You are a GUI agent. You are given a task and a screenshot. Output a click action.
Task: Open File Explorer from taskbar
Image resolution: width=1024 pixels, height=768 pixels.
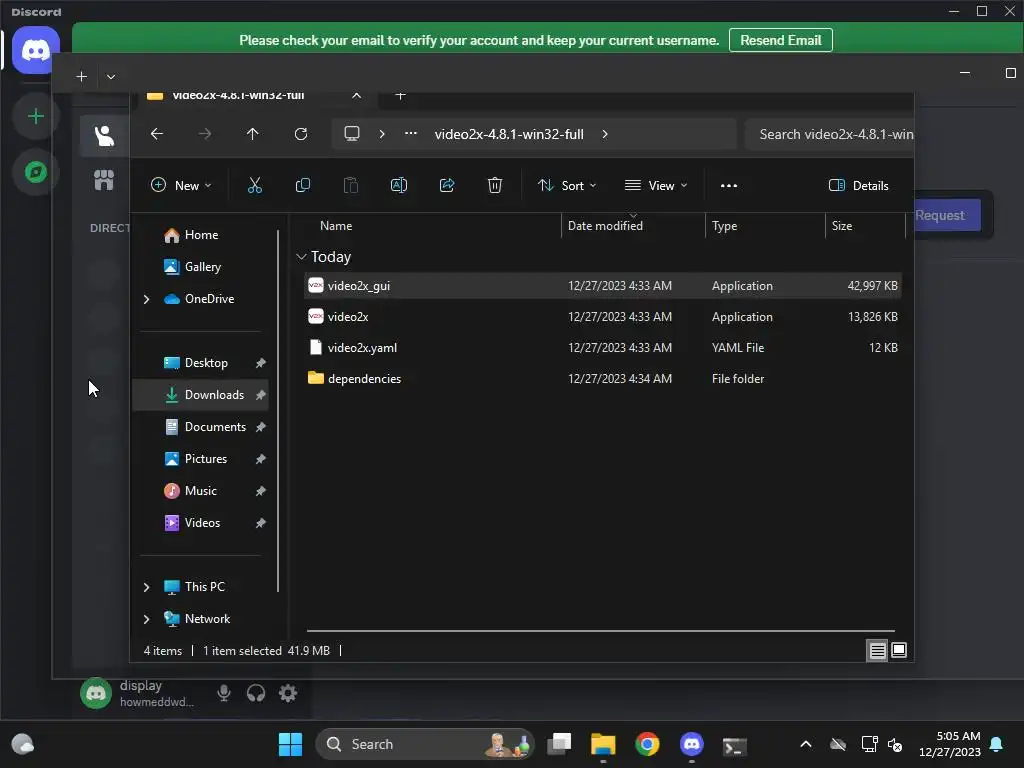tap(603, 744)
